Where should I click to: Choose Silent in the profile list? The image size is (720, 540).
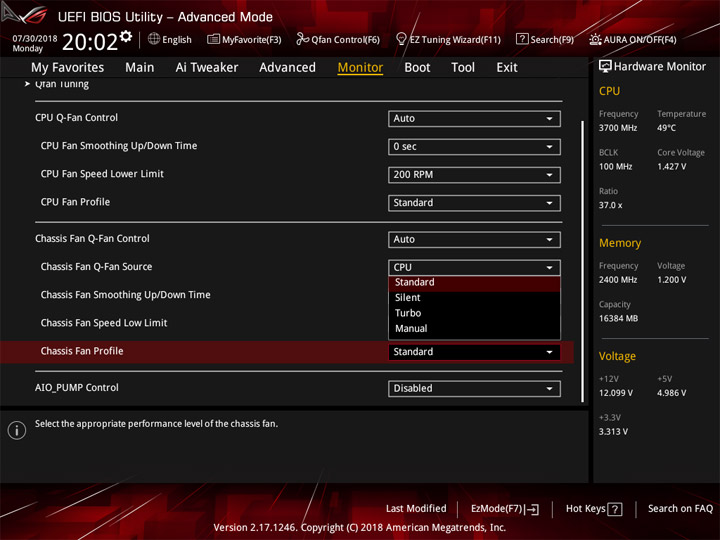coord(474,298)
